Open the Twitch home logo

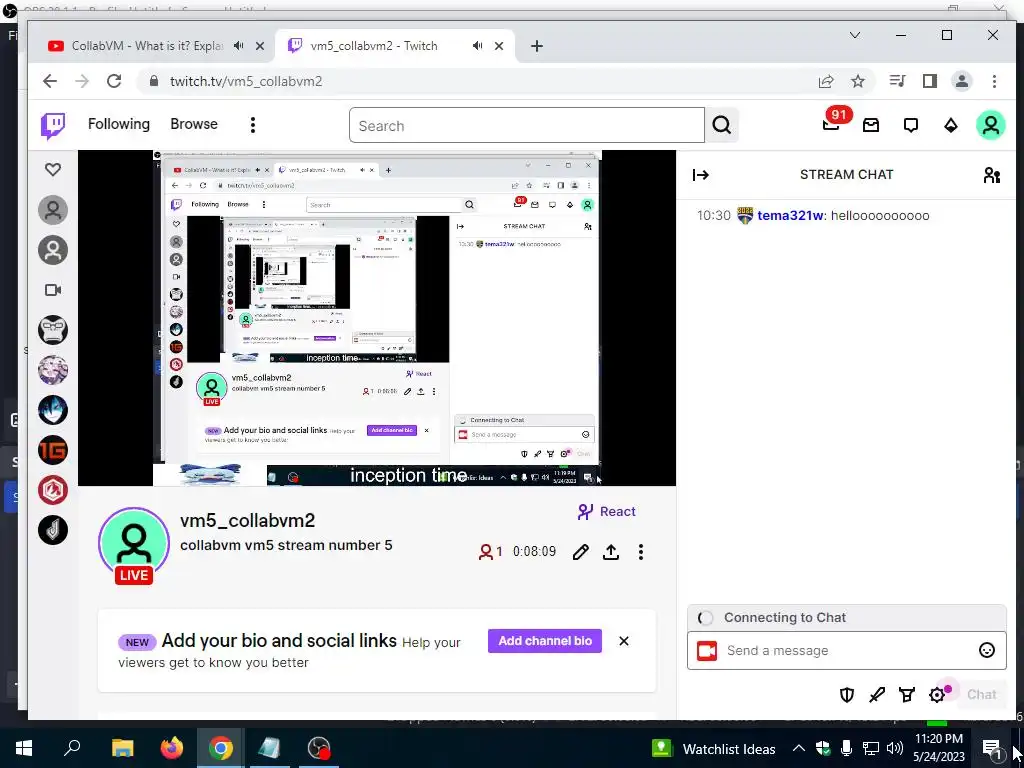click(53, 125)
